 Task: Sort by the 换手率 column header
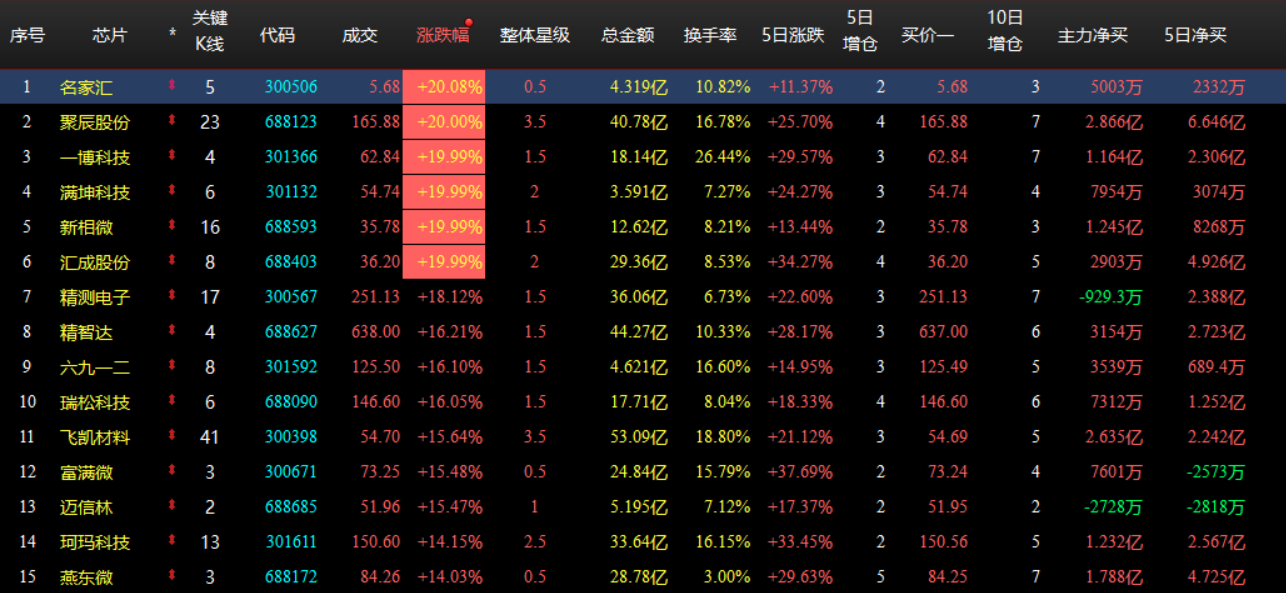pyautogui.click(x=710, y=35)
